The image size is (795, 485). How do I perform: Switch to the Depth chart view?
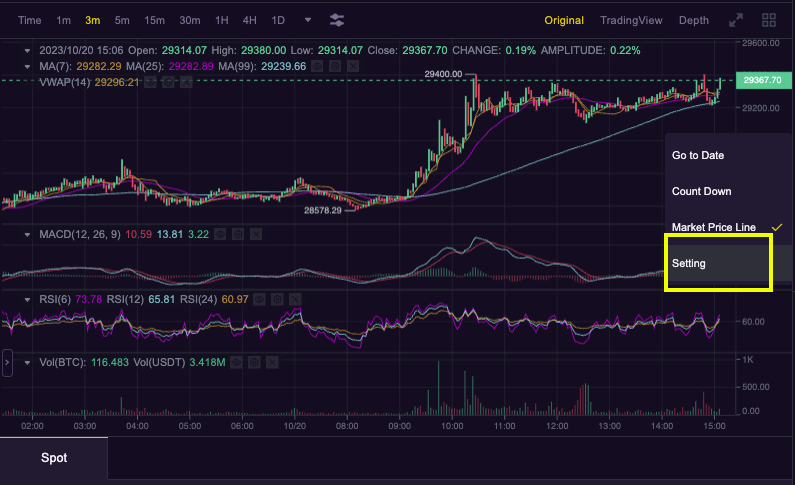693,20
